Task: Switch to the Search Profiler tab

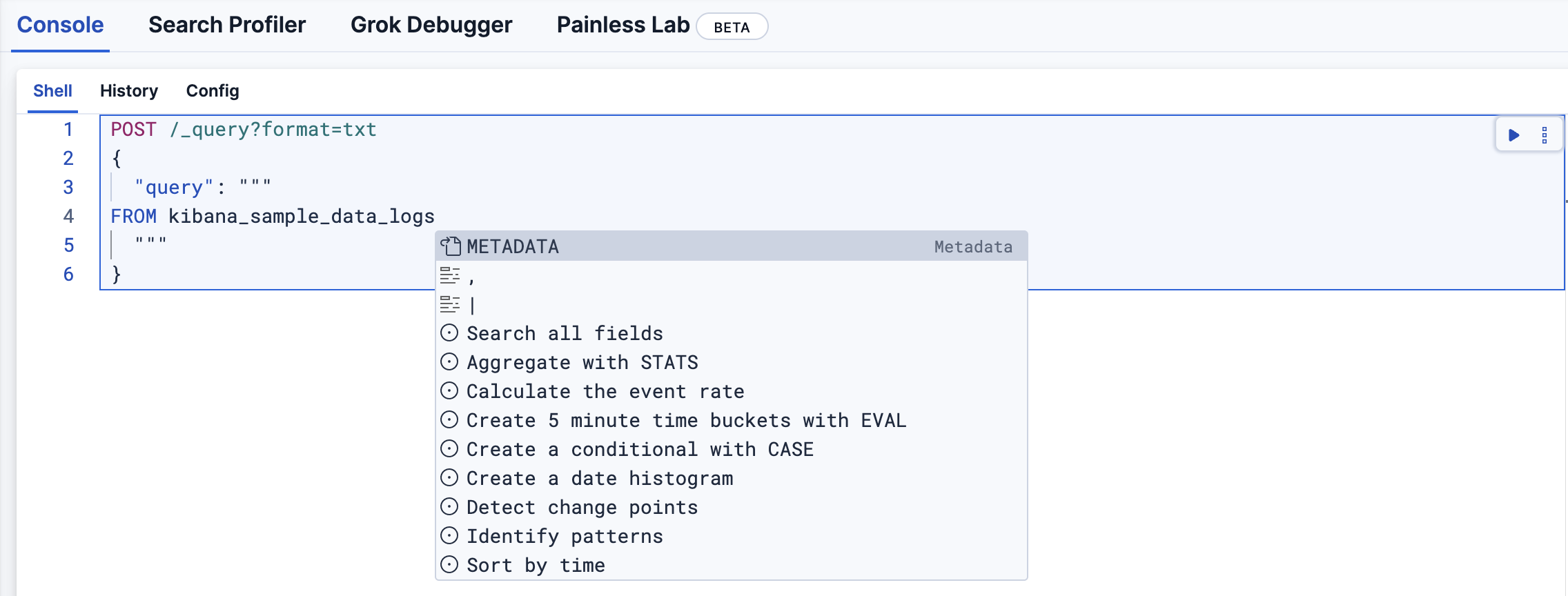Action: coord(226,25)
